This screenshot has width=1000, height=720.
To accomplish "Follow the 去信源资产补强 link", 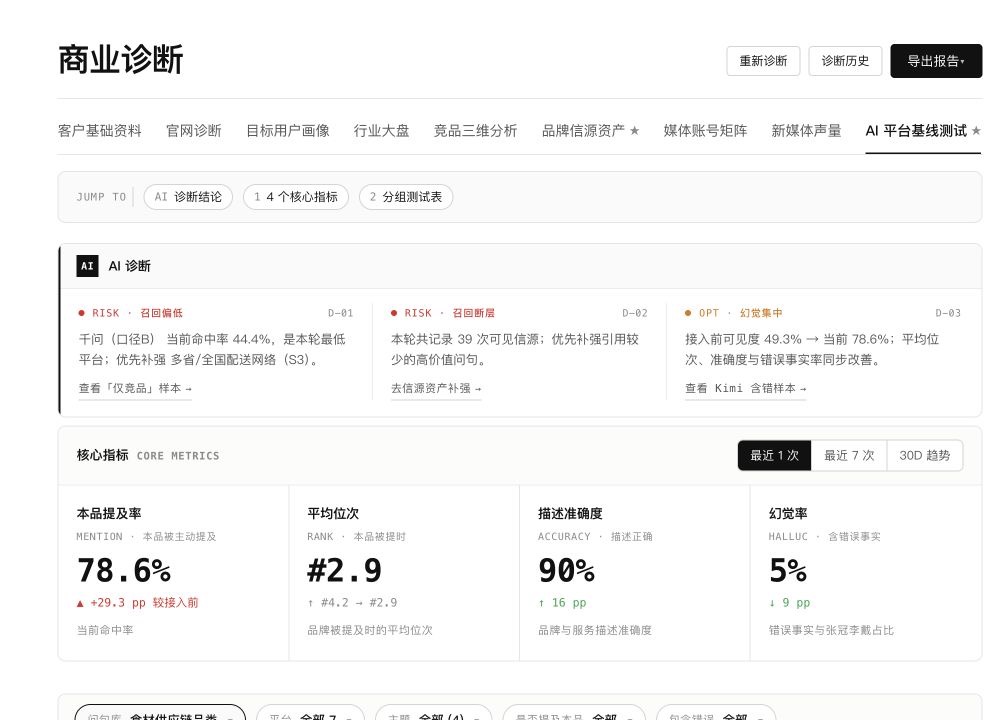I will [436, 388].
